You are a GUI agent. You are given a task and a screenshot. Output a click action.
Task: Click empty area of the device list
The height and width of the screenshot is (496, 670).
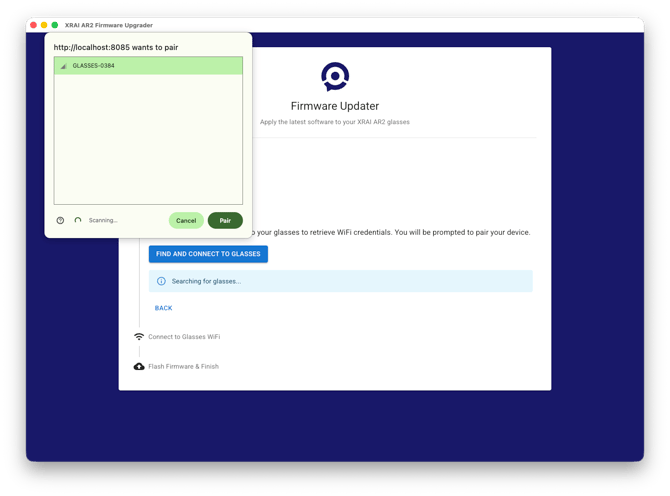[148, 140]
